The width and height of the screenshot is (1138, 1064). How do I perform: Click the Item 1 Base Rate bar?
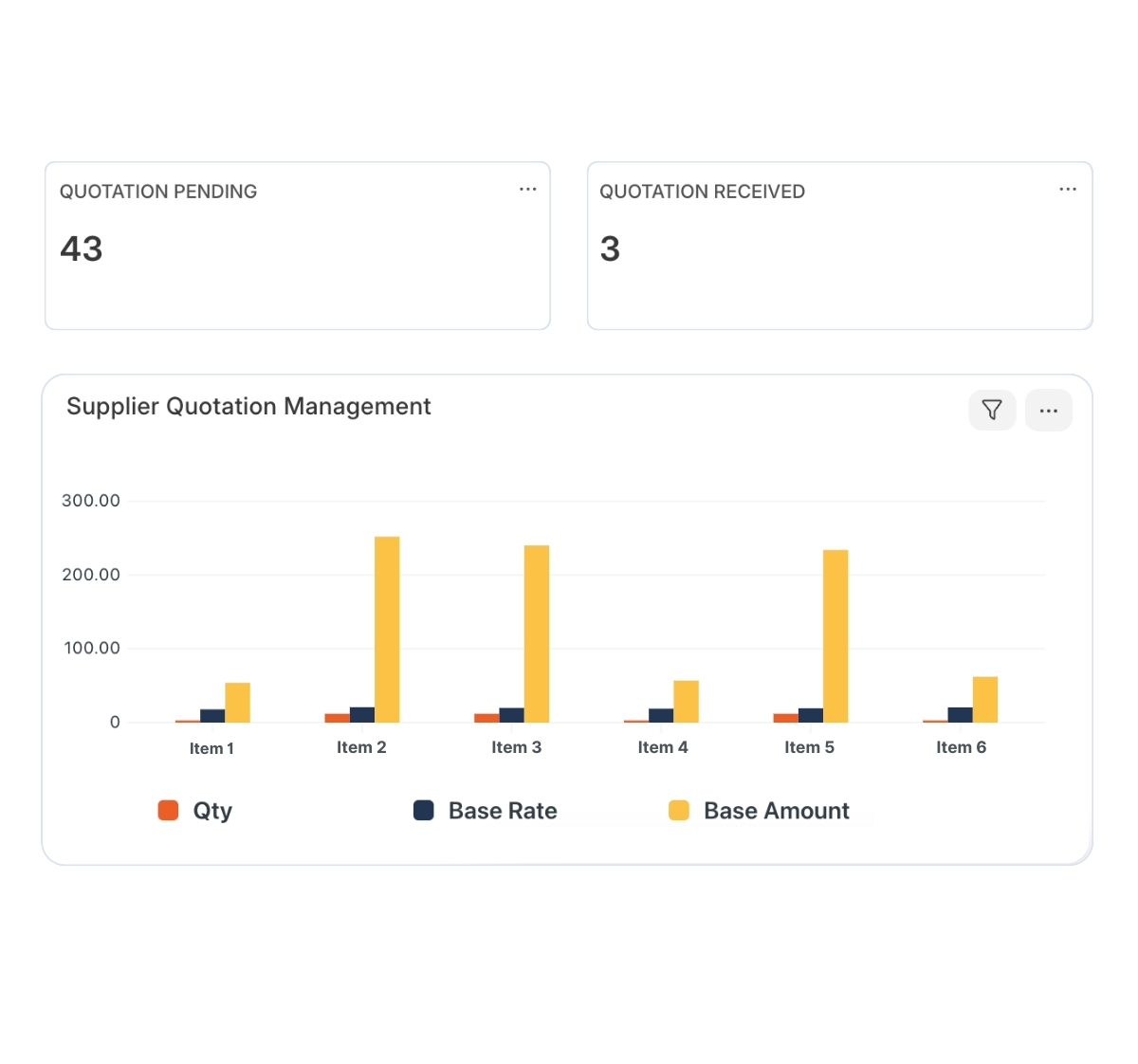point(212,716)
